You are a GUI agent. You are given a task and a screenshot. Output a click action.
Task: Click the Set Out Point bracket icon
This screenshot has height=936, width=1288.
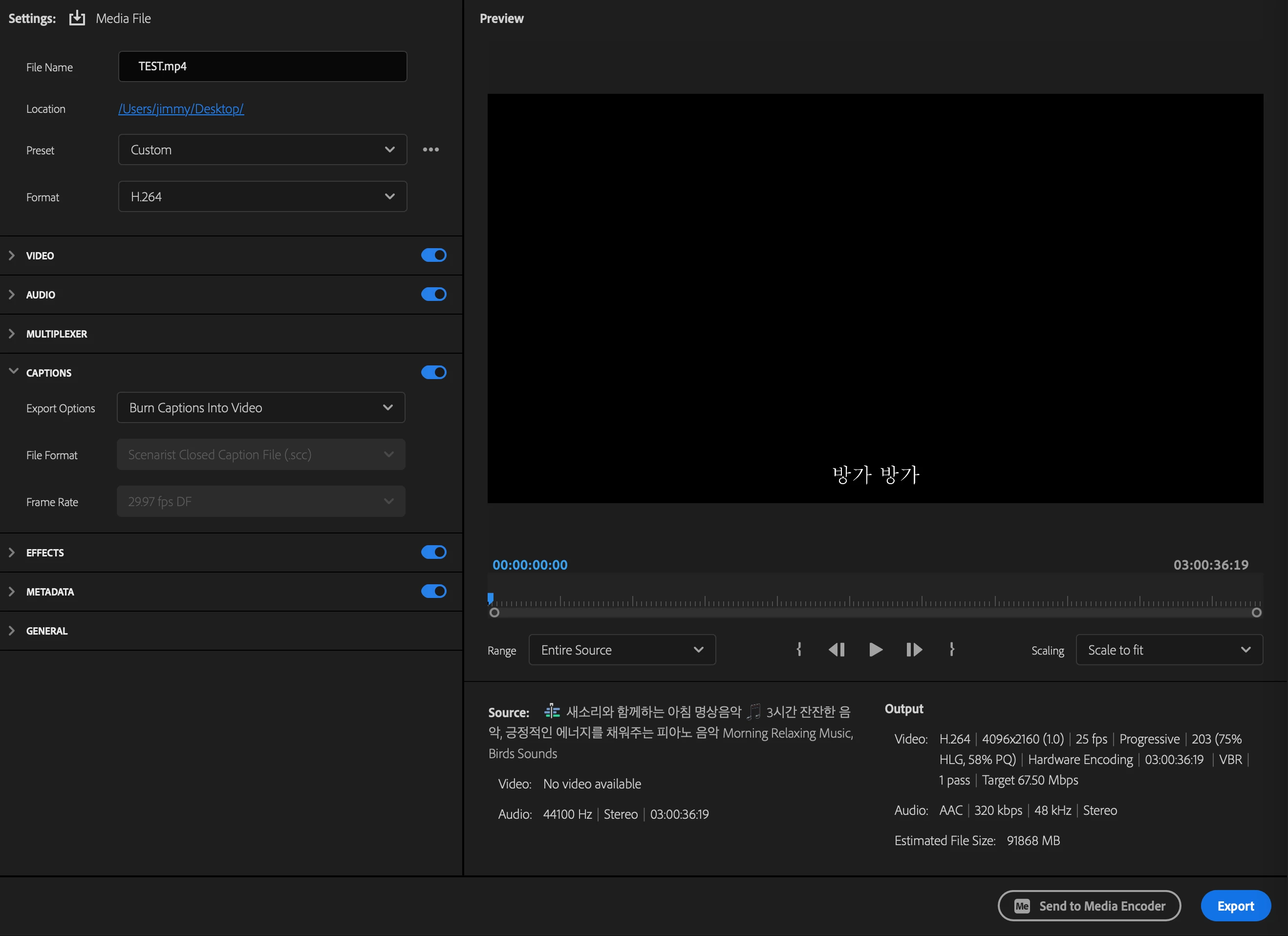point(952,649)
